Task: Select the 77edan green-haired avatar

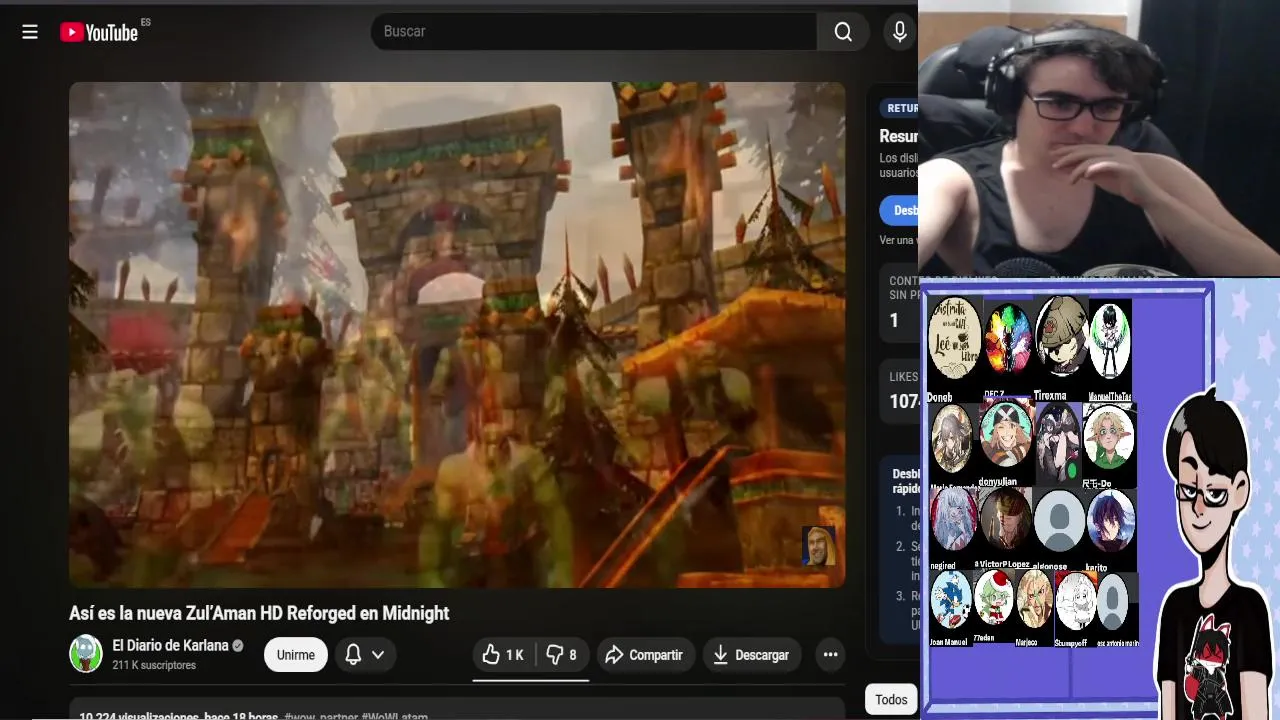Action: pos(994,600)
